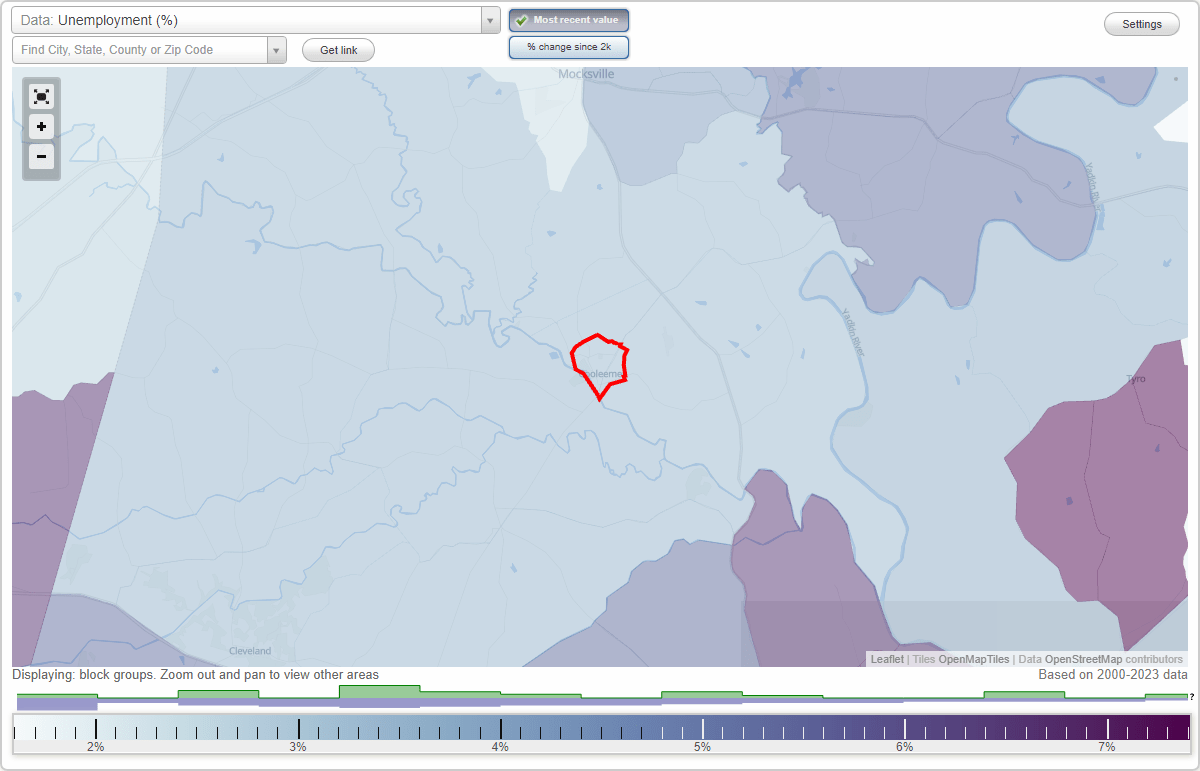The image size is (1200, 771).
Task: Zoom out using the minus map control
Action: [41, 157]
